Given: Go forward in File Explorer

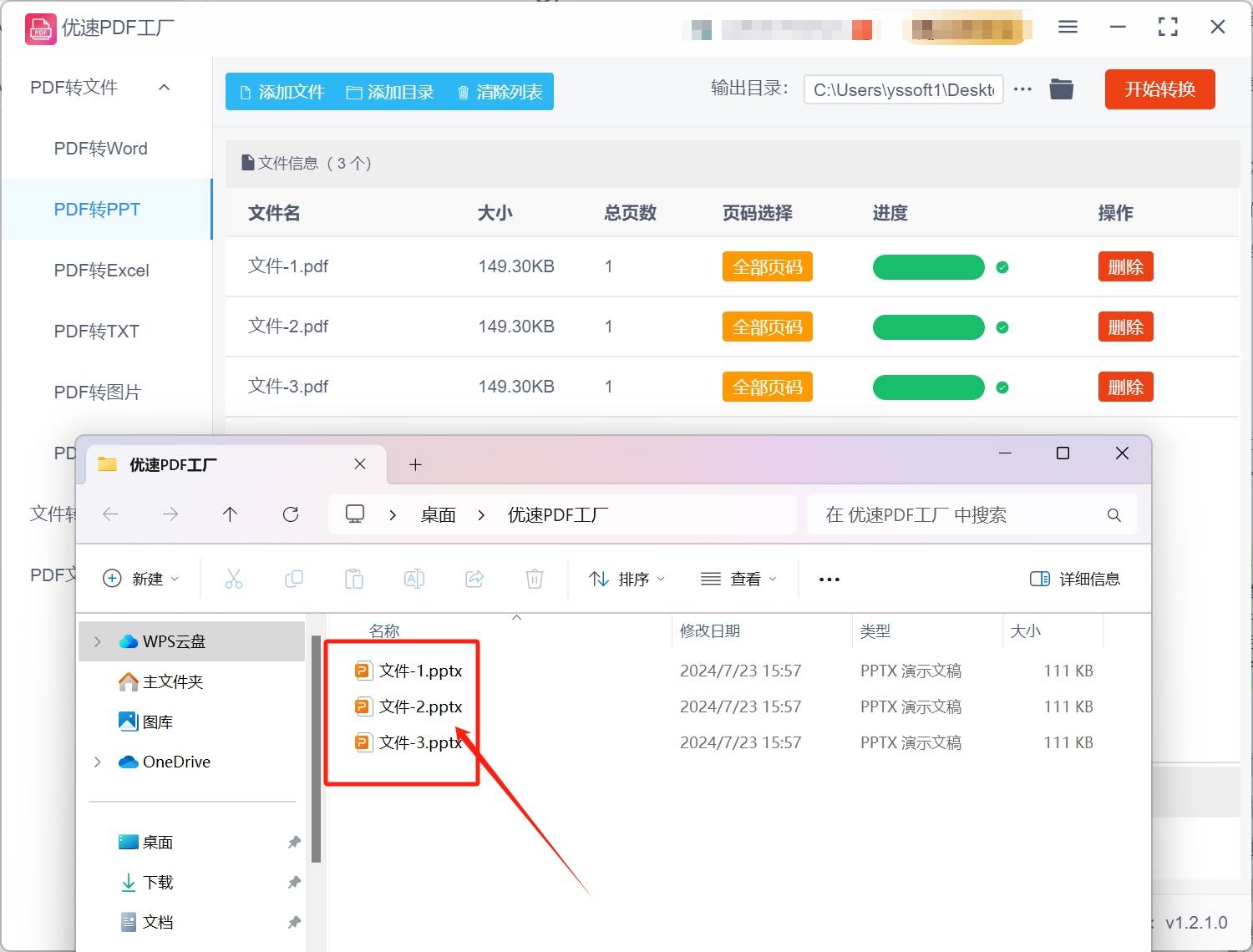Looking at the screenshot, I should click(170, 514).
